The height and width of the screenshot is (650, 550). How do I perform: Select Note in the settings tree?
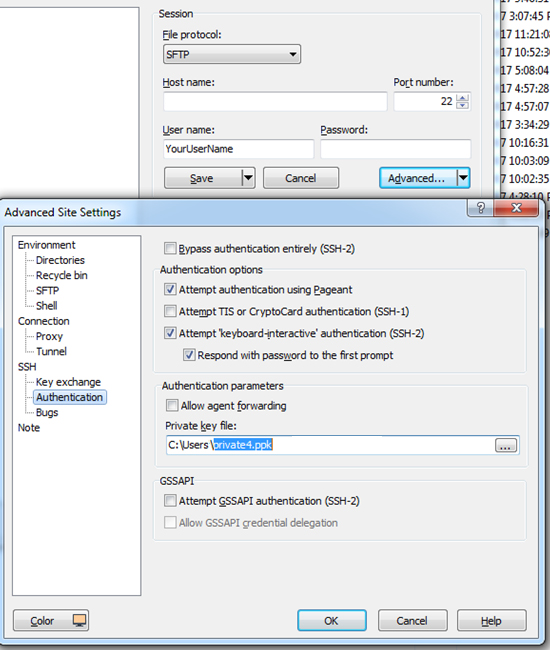pos(29,428)
